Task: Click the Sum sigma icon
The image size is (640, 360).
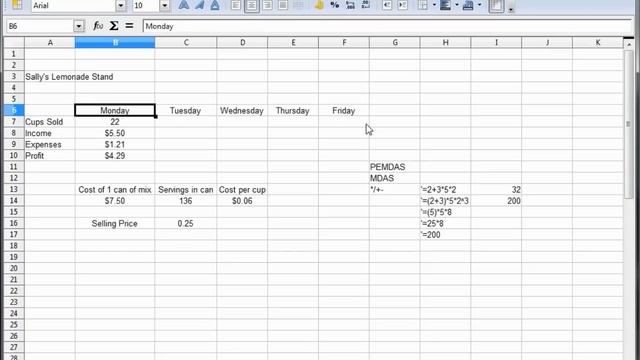Action: 114,26
